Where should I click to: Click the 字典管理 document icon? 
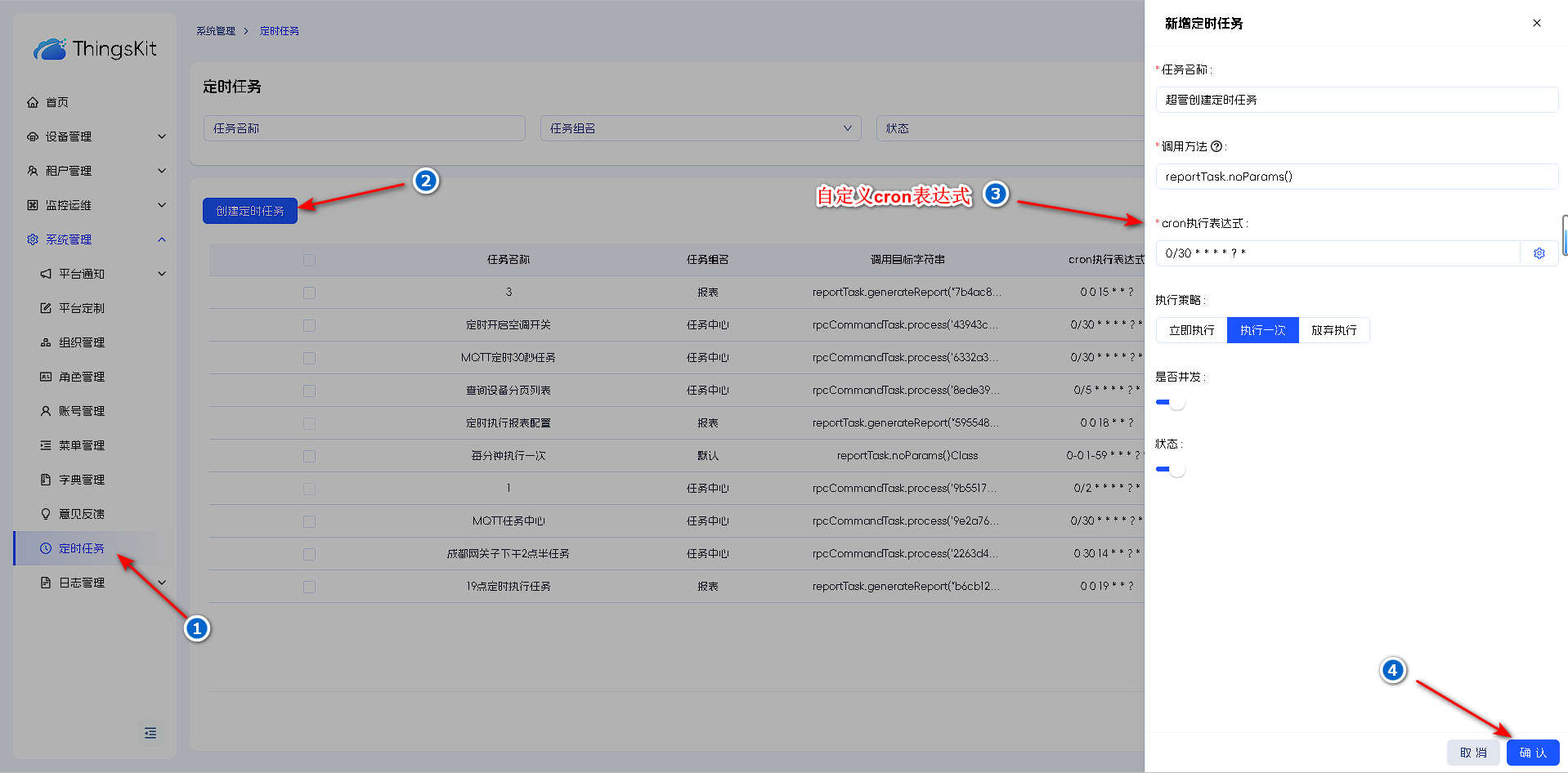pyautogui.click(x=46, y=480)
